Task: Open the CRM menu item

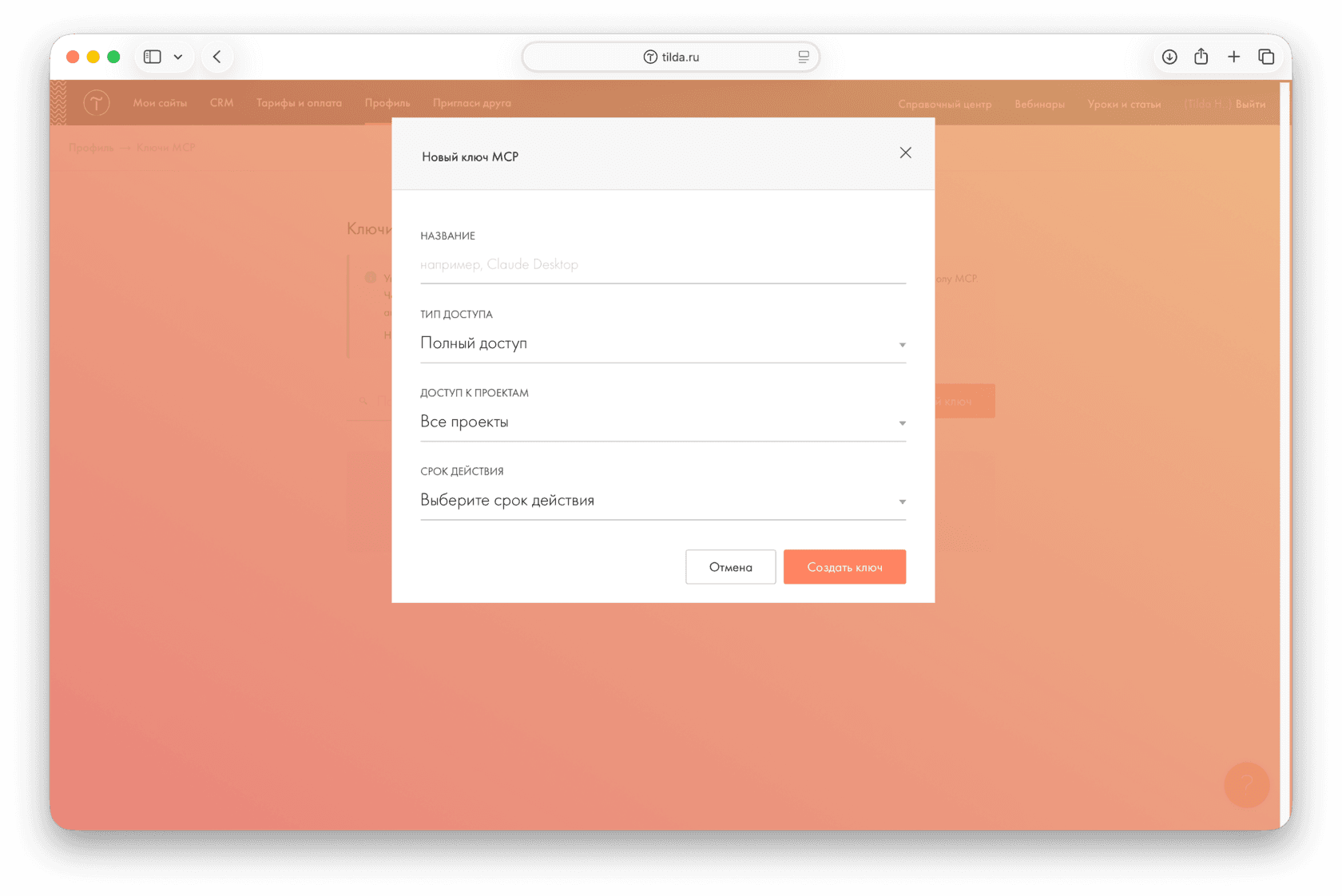Action: tap(221, 103)
